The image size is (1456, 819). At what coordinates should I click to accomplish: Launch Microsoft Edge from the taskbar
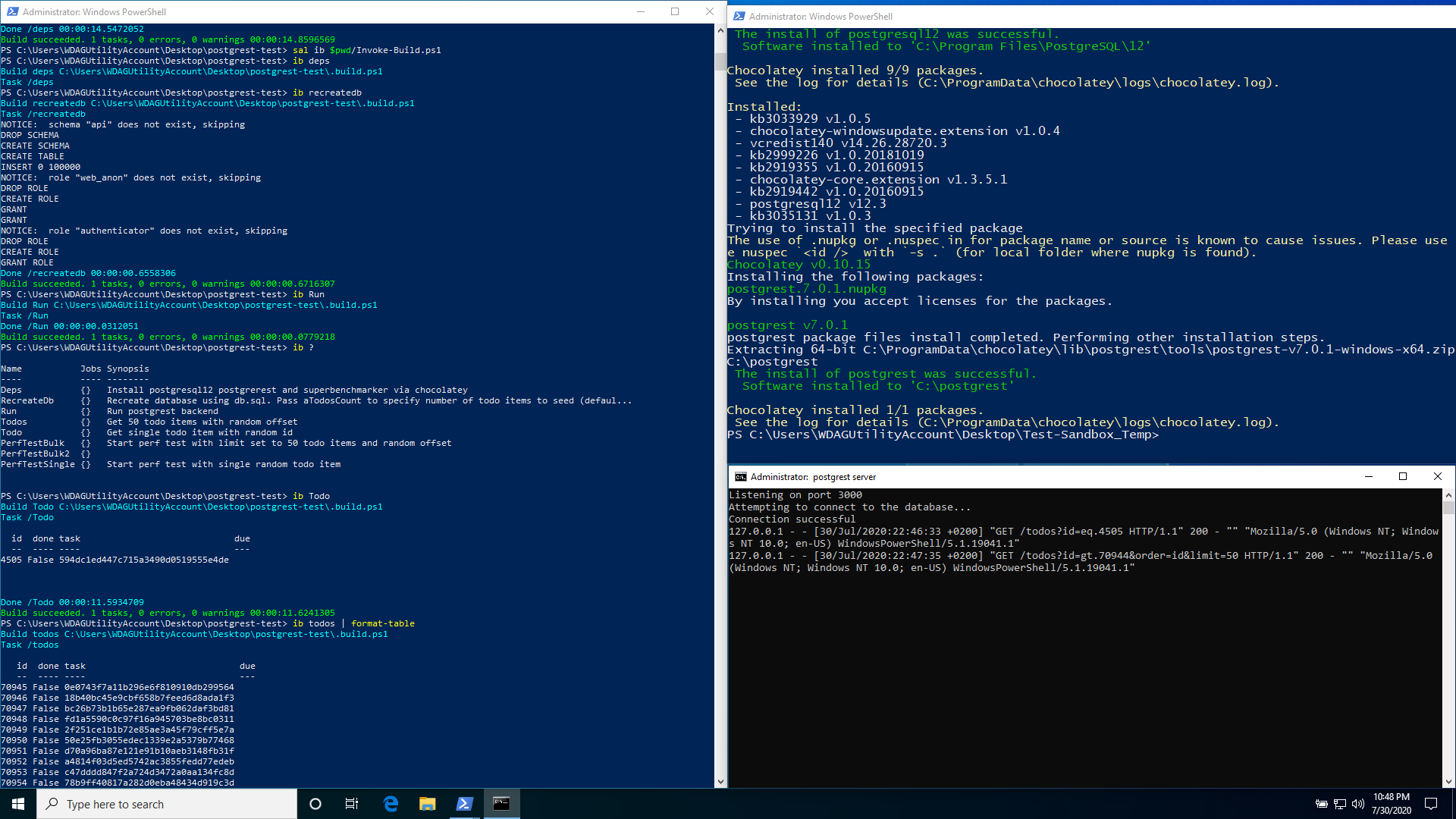(391, 804)
